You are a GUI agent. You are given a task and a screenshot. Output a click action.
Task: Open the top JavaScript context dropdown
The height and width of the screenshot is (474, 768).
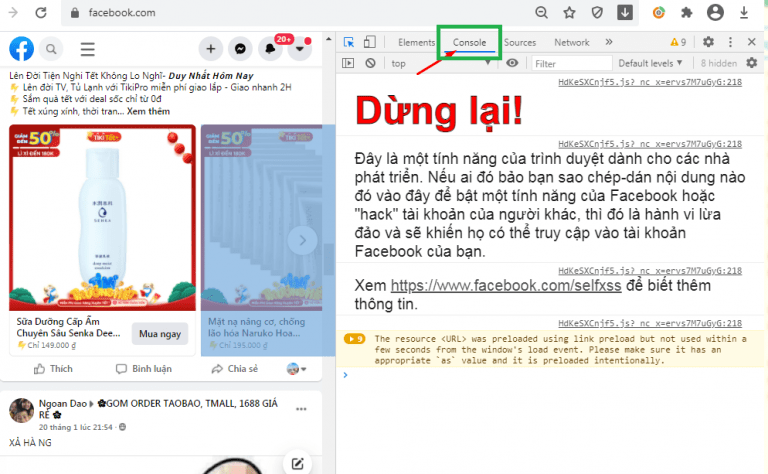[441, 63]
